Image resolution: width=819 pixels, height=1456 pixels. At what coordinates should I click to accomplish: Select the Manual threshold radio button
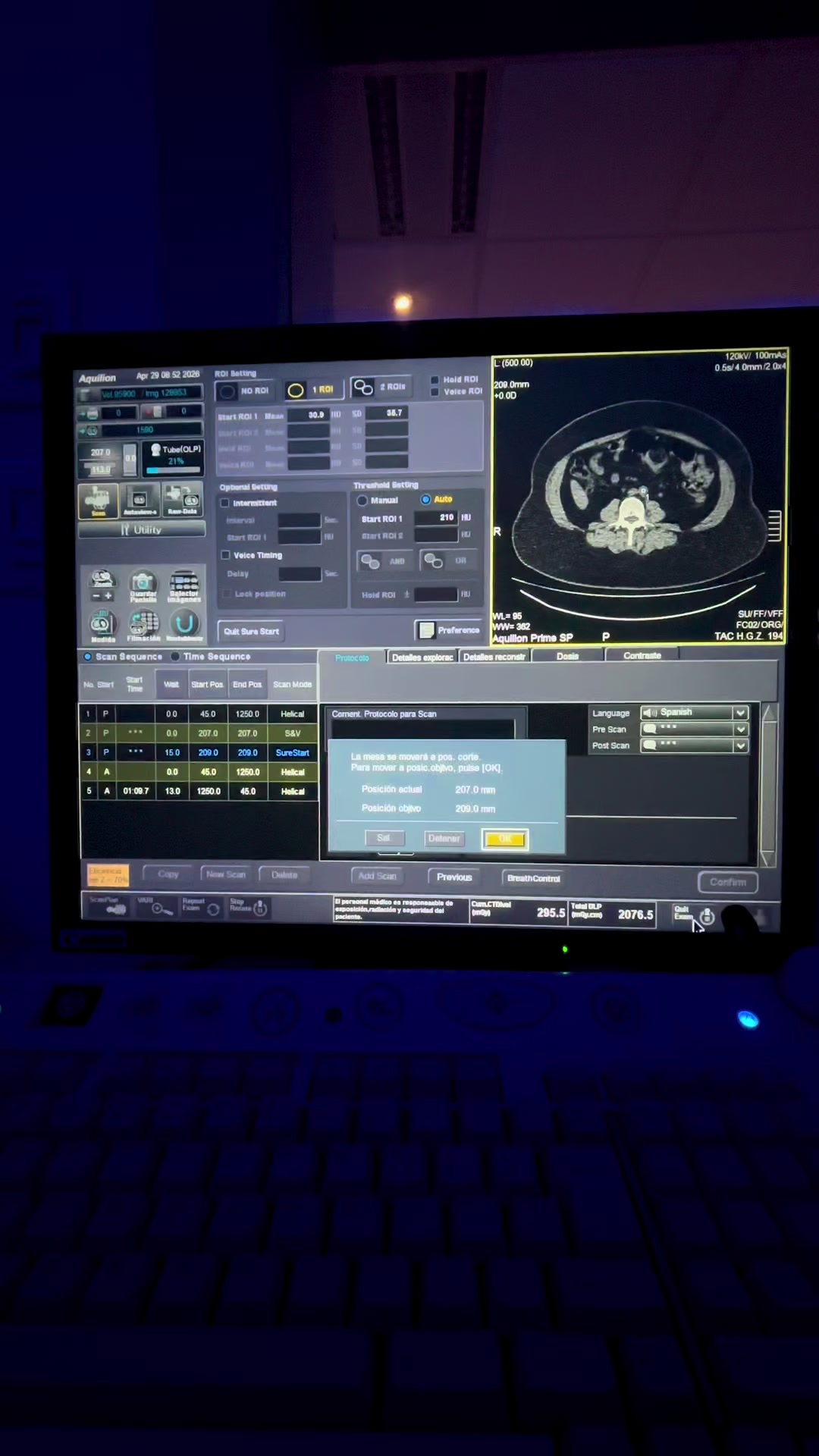(x=362, y=500)
